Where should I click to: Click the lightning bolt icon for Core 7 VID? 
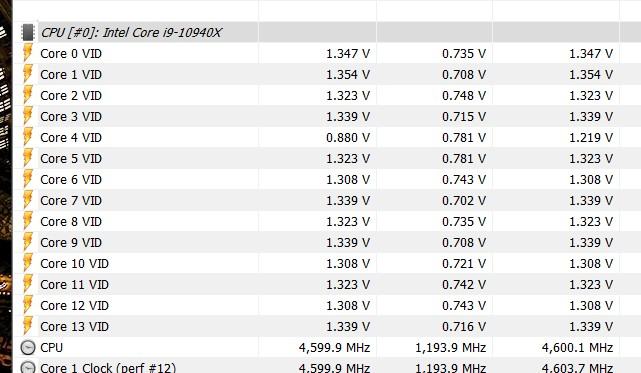pyautogui.click(x=28, y=200)
